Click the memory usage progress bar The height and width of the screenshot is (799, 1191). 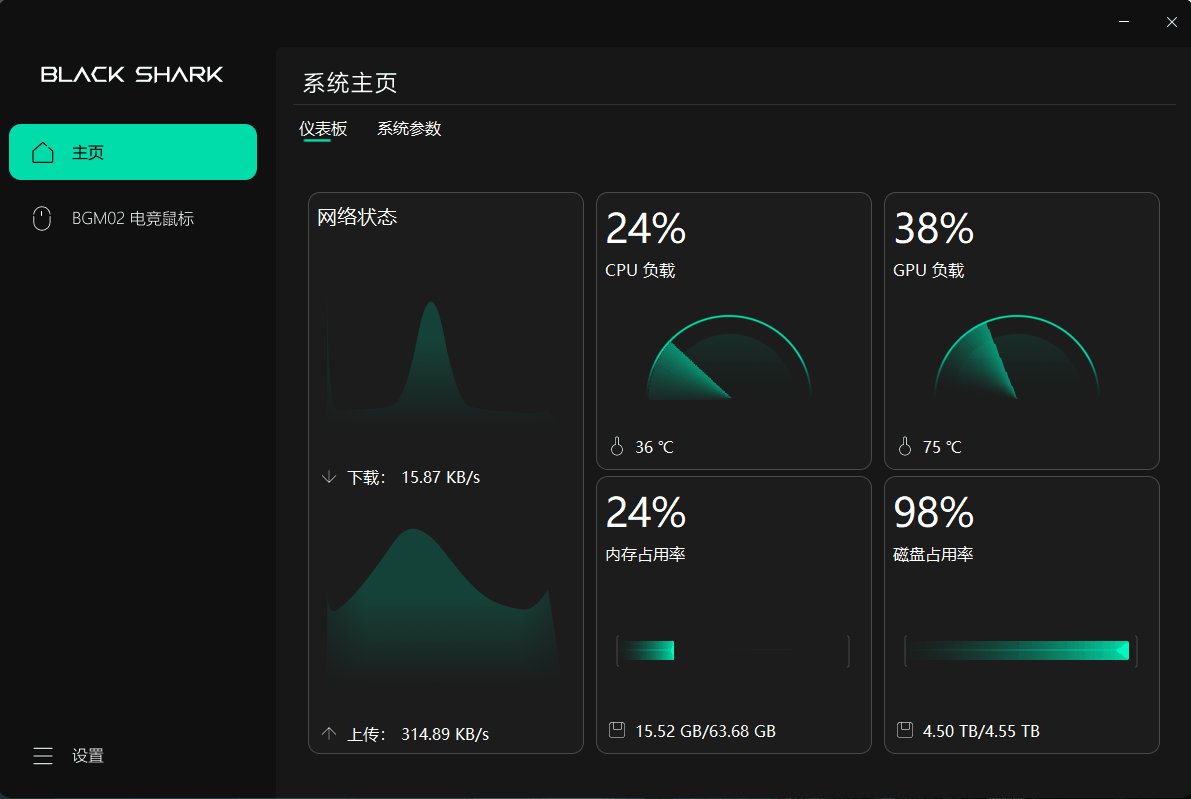(733, 651)
